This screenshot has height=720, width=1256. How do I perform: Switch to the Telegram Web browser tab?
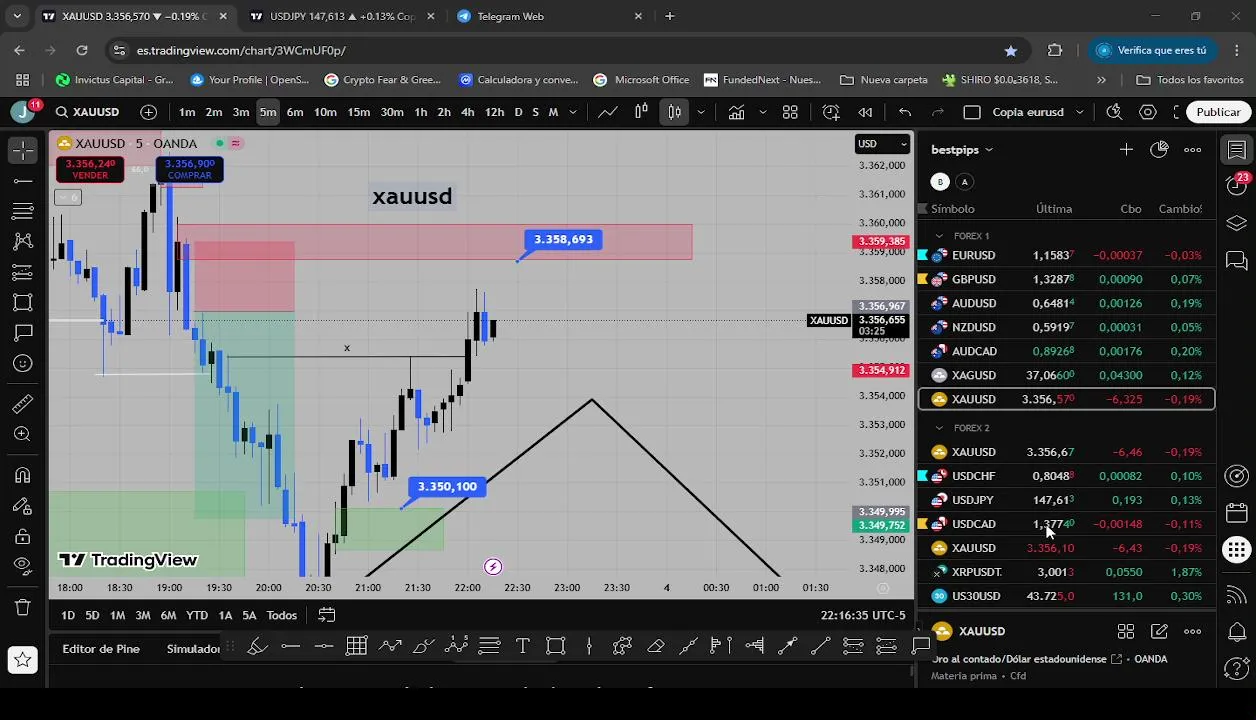[x=550, y=16]
